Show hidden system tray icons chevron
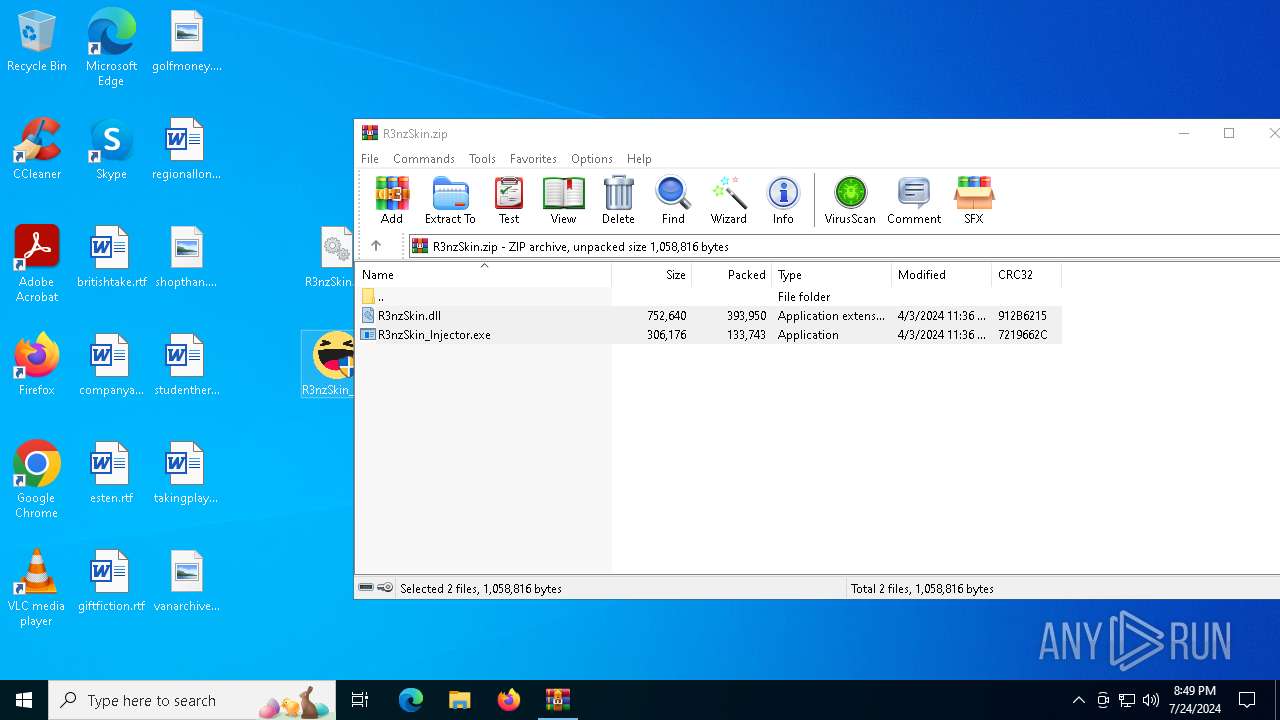This screenshot has width=1280, height=720. tap(1078, 700)
